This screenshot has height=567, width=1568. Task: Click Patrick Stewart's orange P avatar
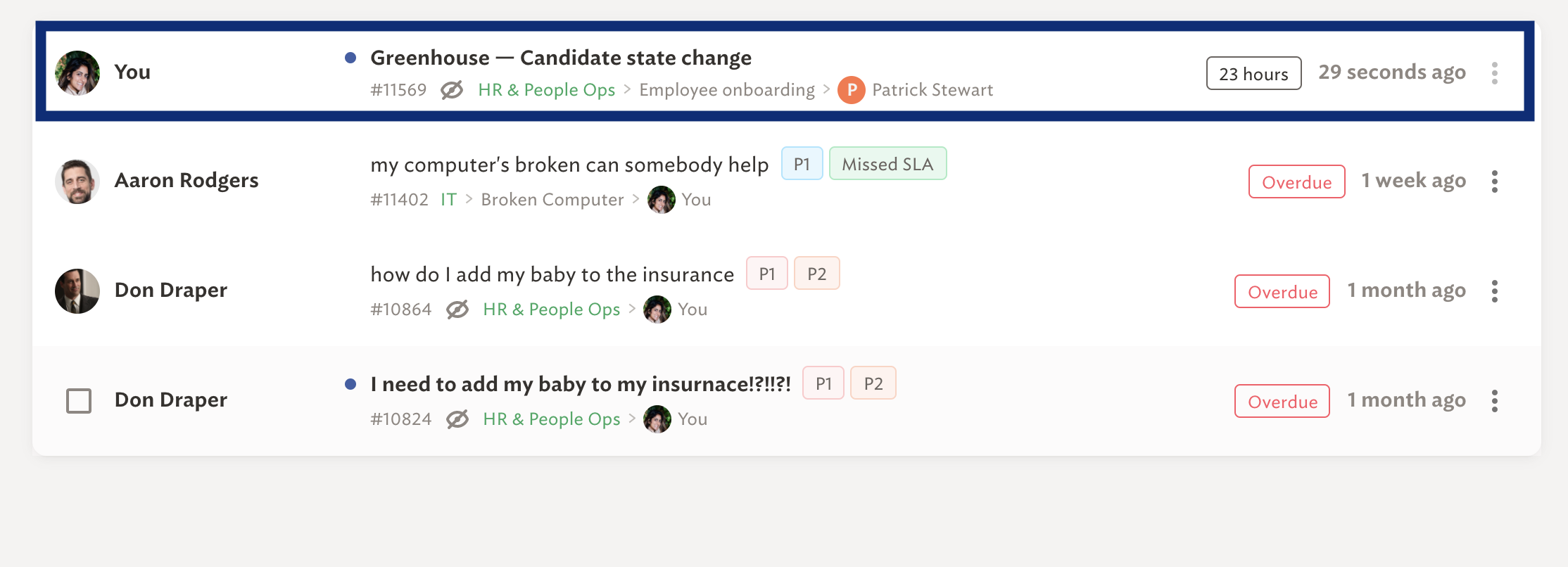pyautogui.click(x=852, y=90)
